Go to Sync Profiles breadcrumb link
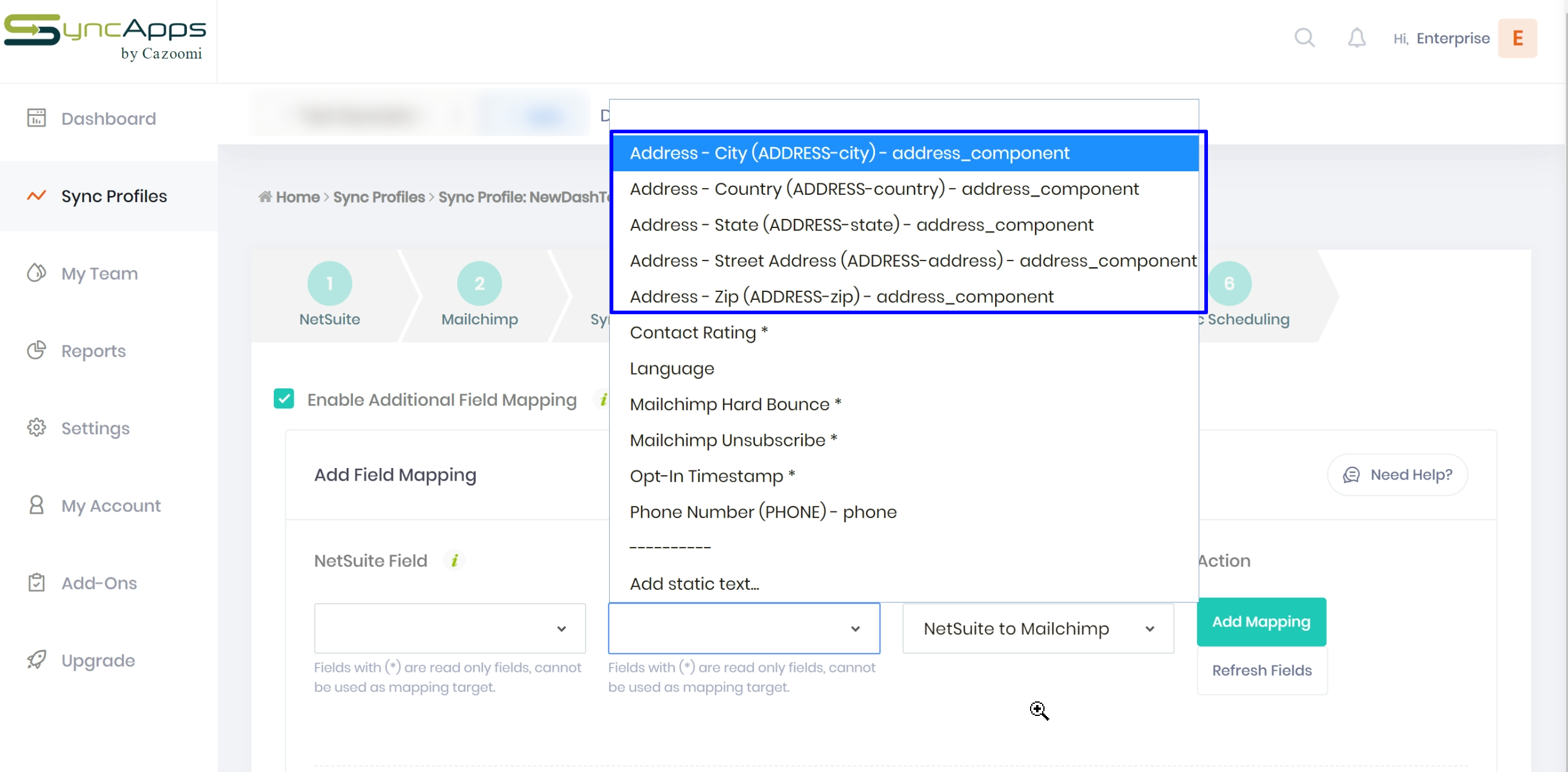Screen dimensions: 1568x772 pos(379,197)
